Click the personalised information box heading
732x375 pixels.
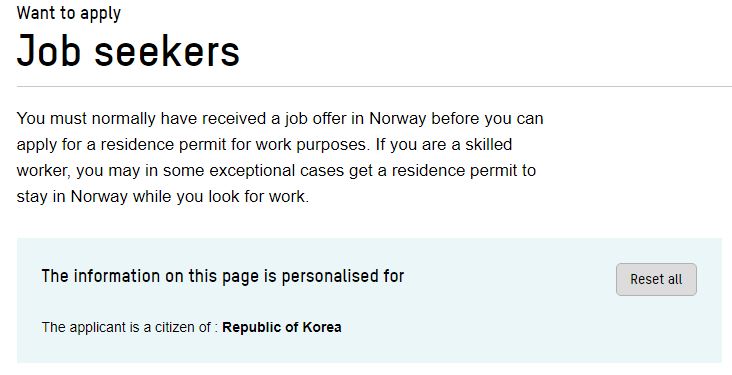tap(223, 276)
